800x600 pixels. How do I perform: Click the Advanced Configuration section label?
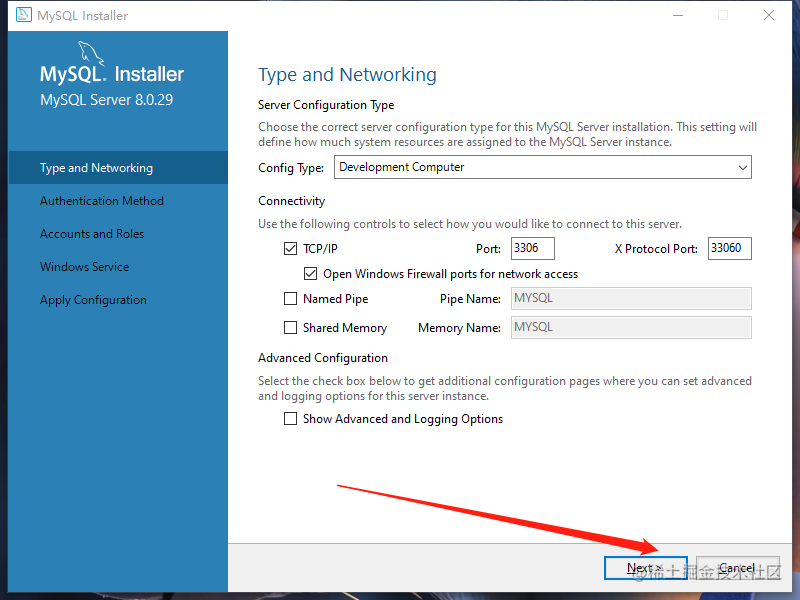323,358
